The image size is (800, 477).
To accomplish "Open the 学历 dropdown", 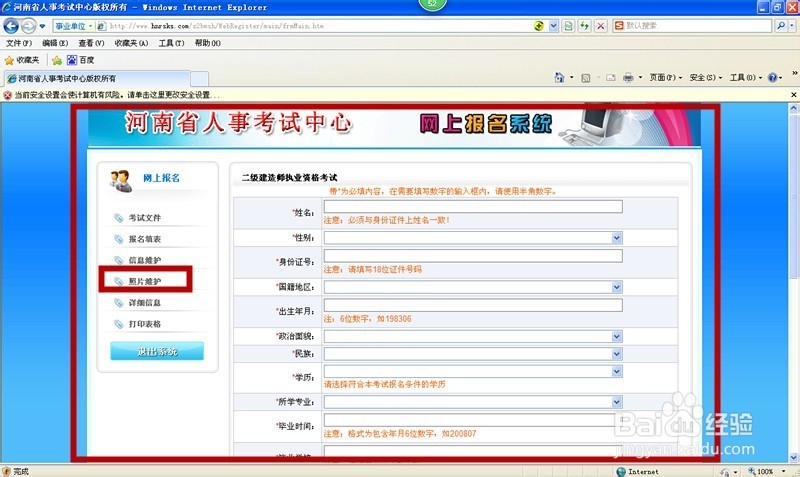I will pos(473,371).
